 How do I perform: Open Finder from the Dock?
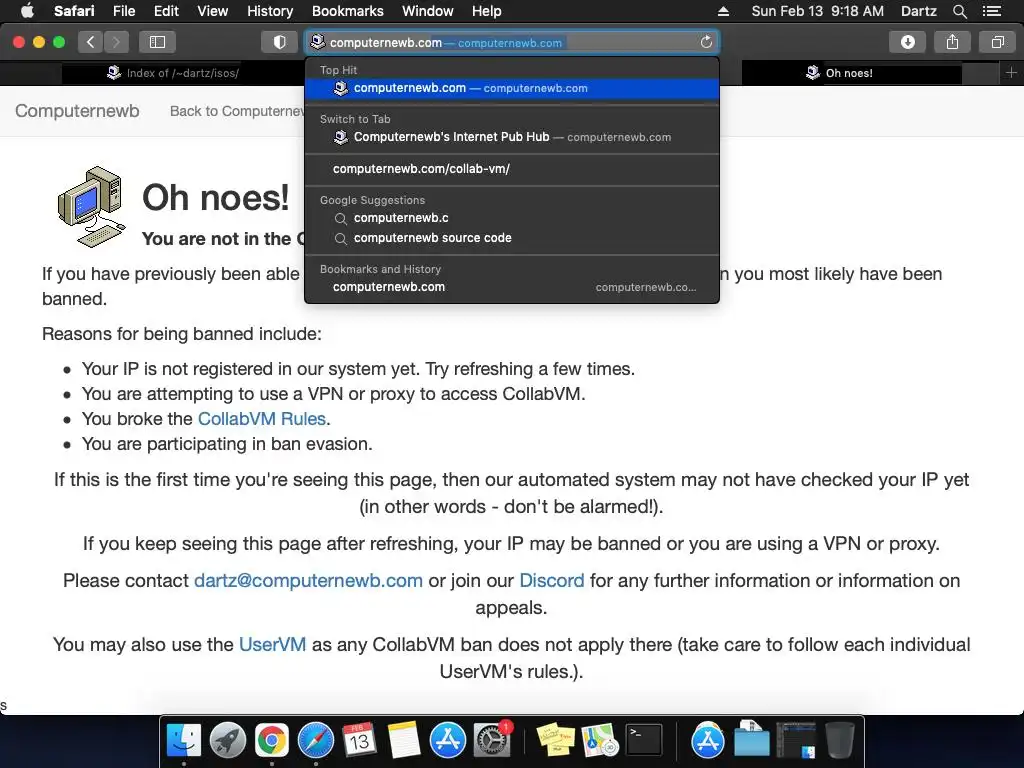[184, 741]
